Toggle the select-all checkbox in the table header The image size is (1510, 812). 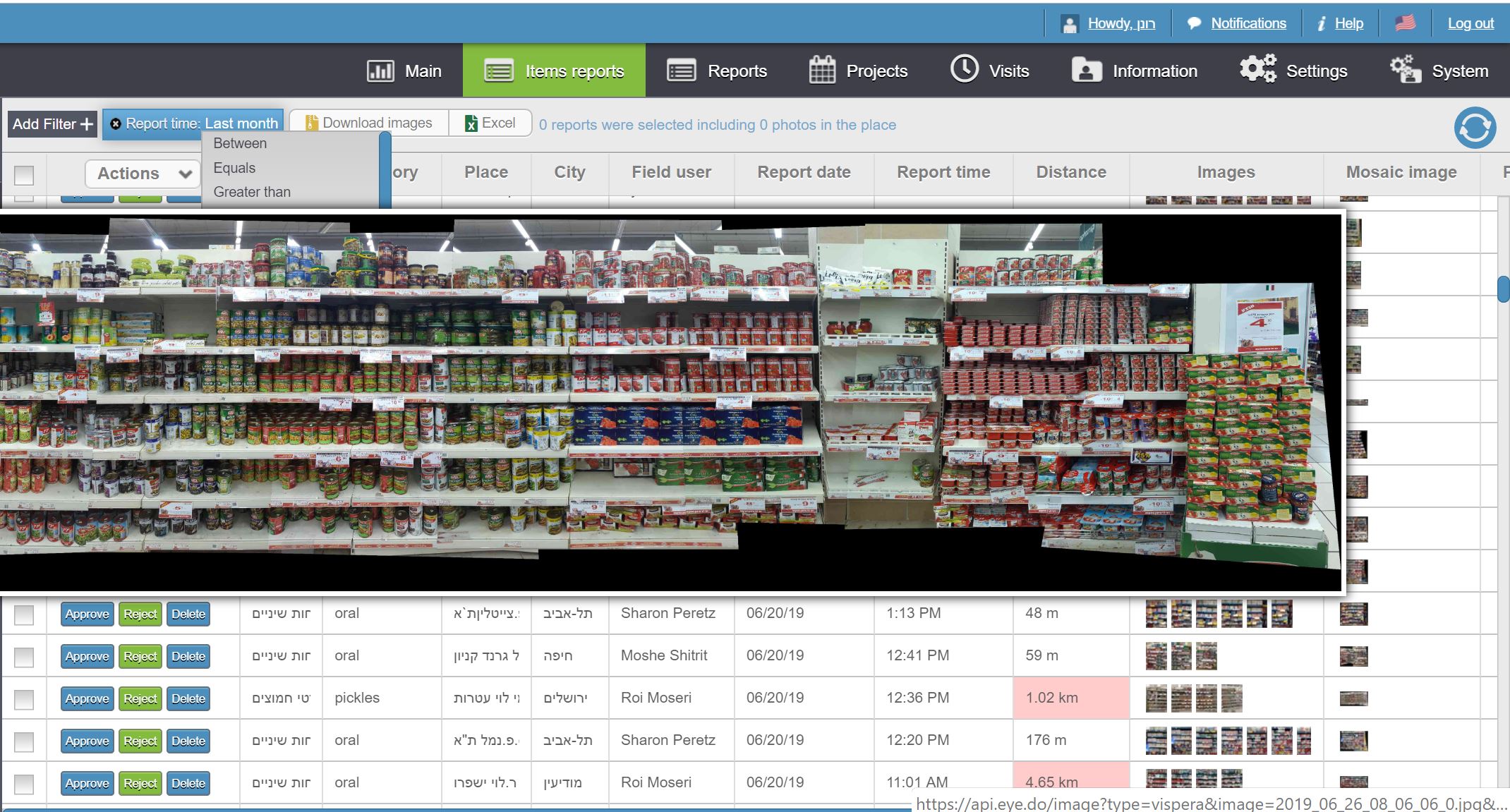click(x=24, y=174)
